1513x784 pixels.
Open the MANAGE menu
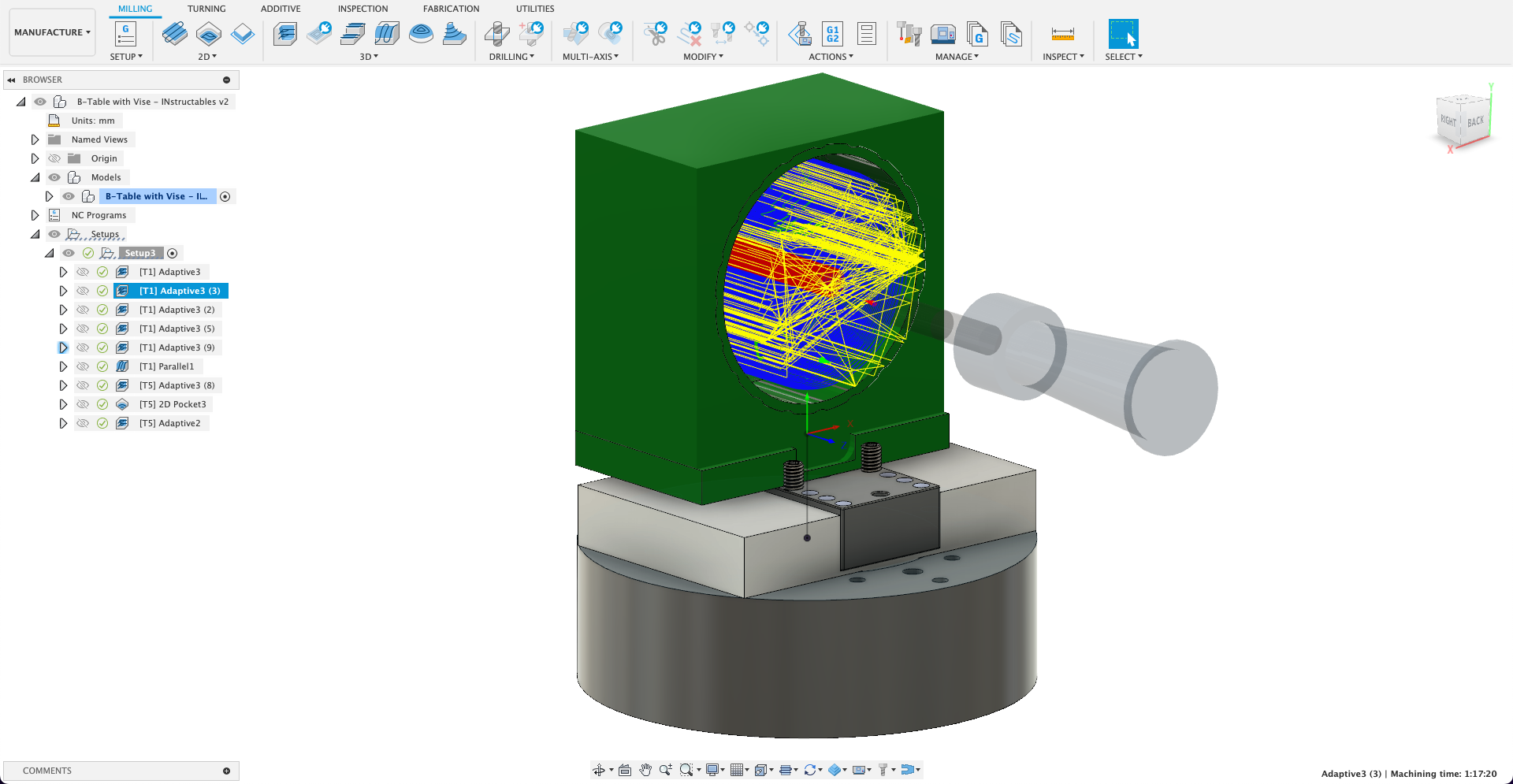click(x=957, y=57)
